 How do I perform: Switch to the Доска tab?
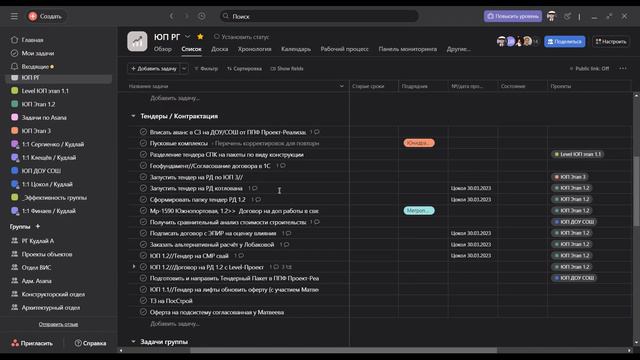click(x=220, y=49)
